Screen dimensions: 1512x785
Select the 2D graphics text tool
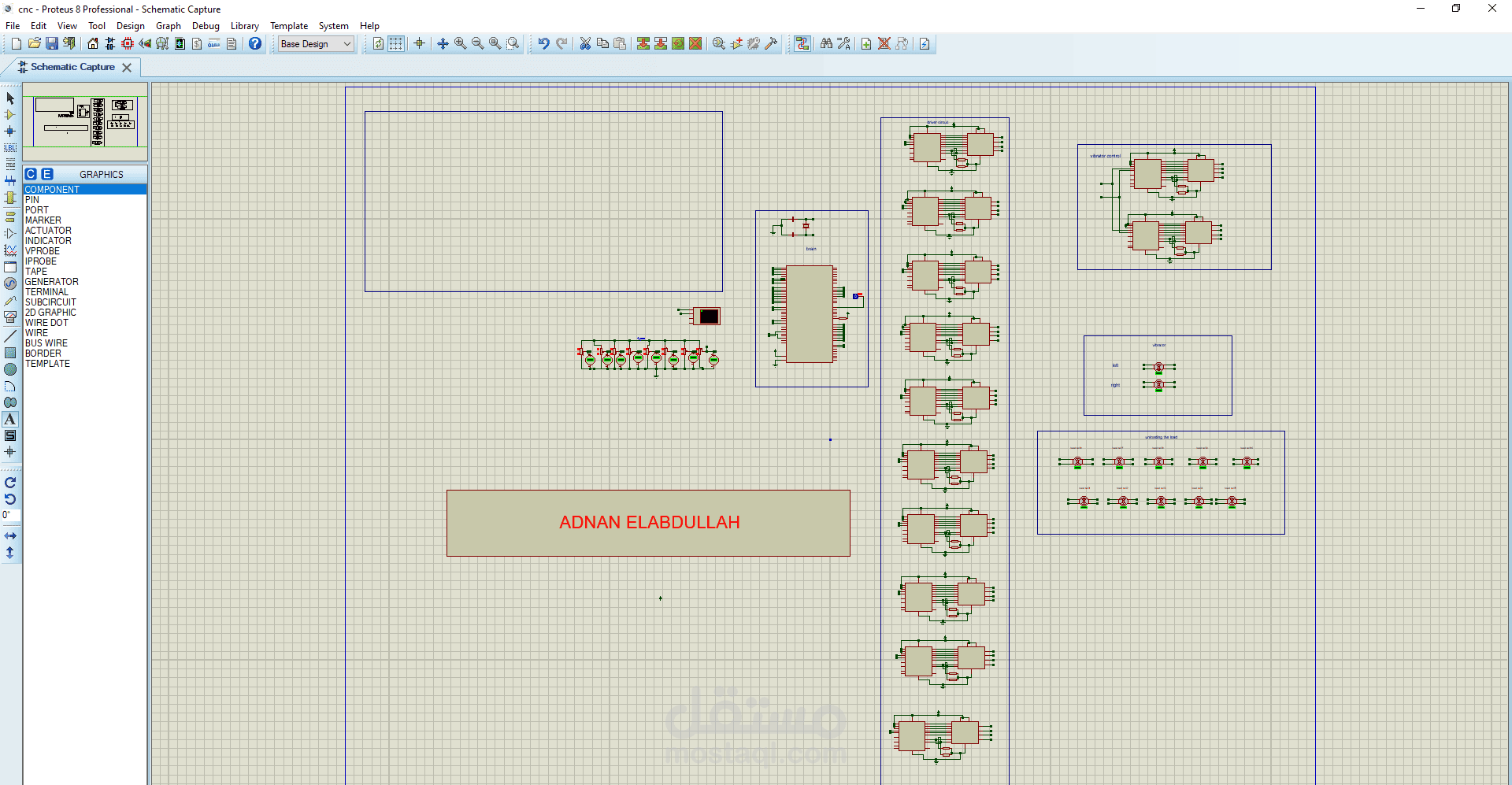[10, 420]
